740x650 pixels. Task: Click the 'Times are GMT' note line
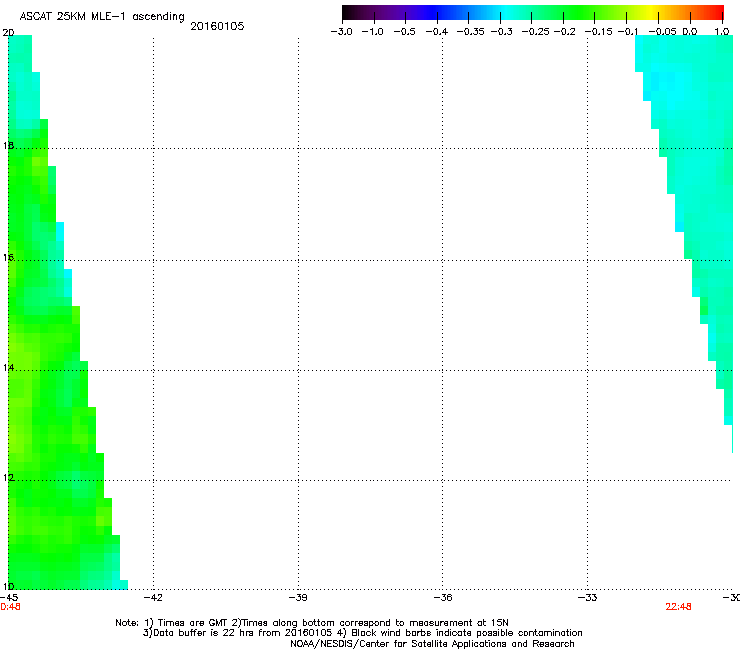[312, 623]
